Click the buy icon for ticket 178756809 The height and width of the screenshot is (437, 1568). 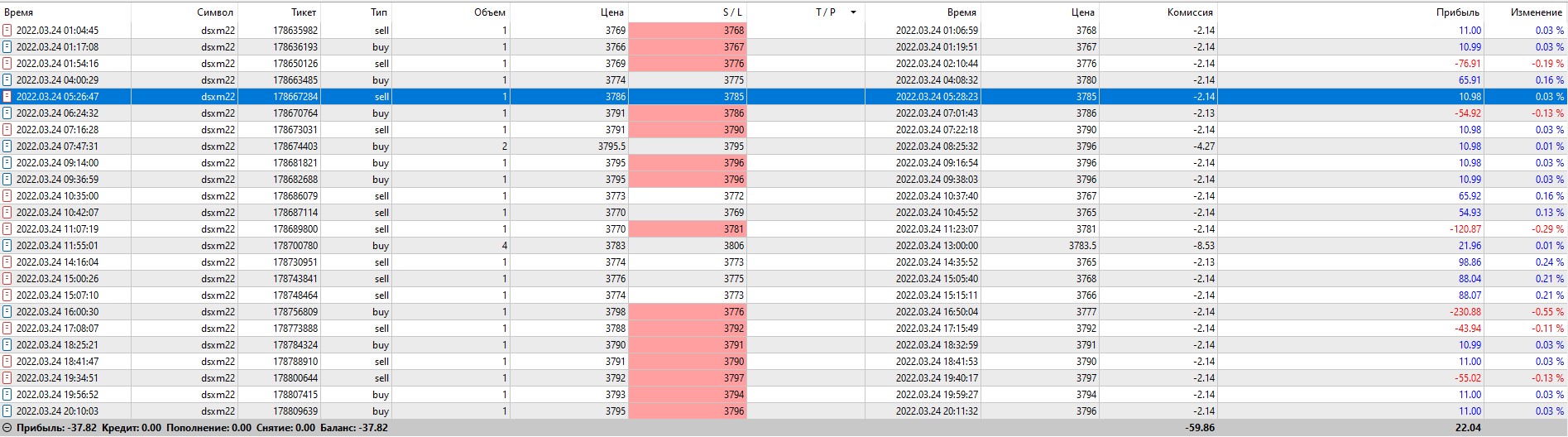[7, 312]
